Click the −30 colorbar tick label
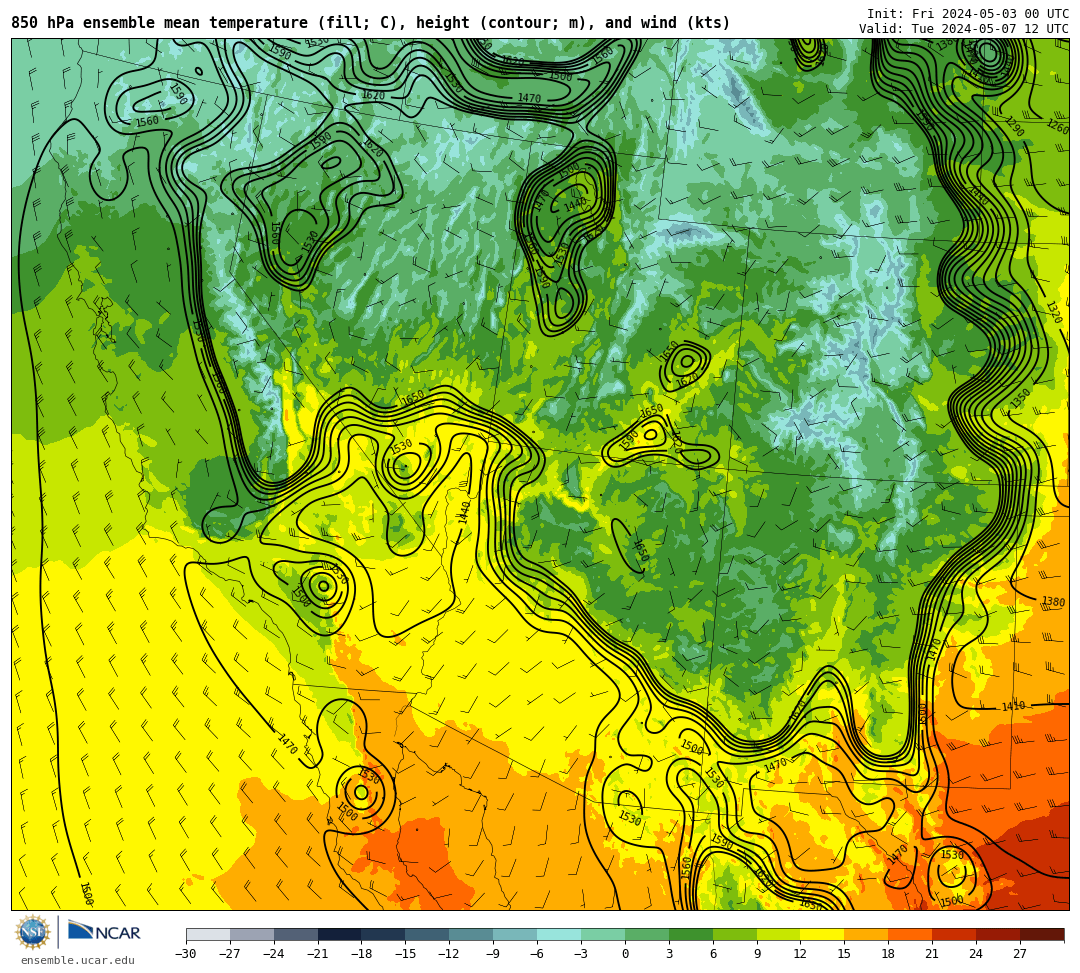This screenshot has height=973, width=1080. 186,954
